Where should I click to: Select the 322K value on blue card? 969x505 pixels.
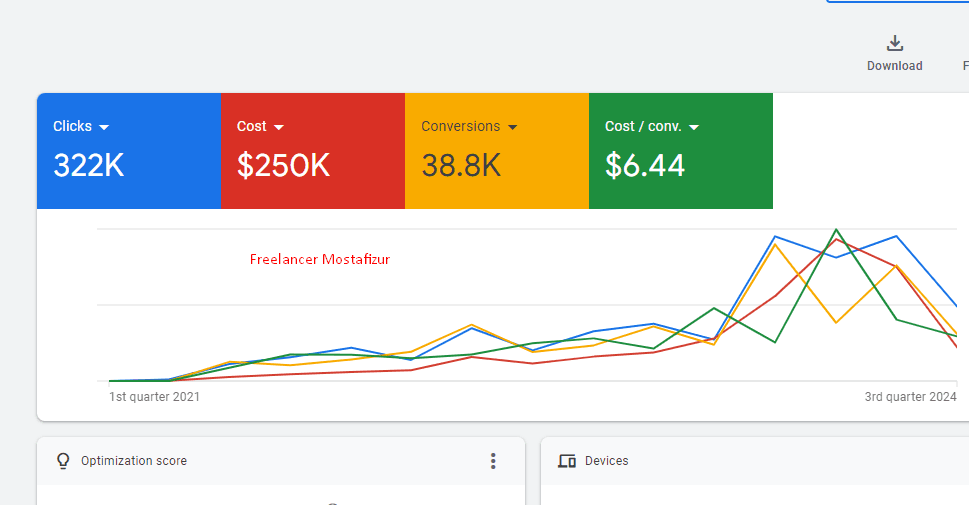(x=89, y=166)
